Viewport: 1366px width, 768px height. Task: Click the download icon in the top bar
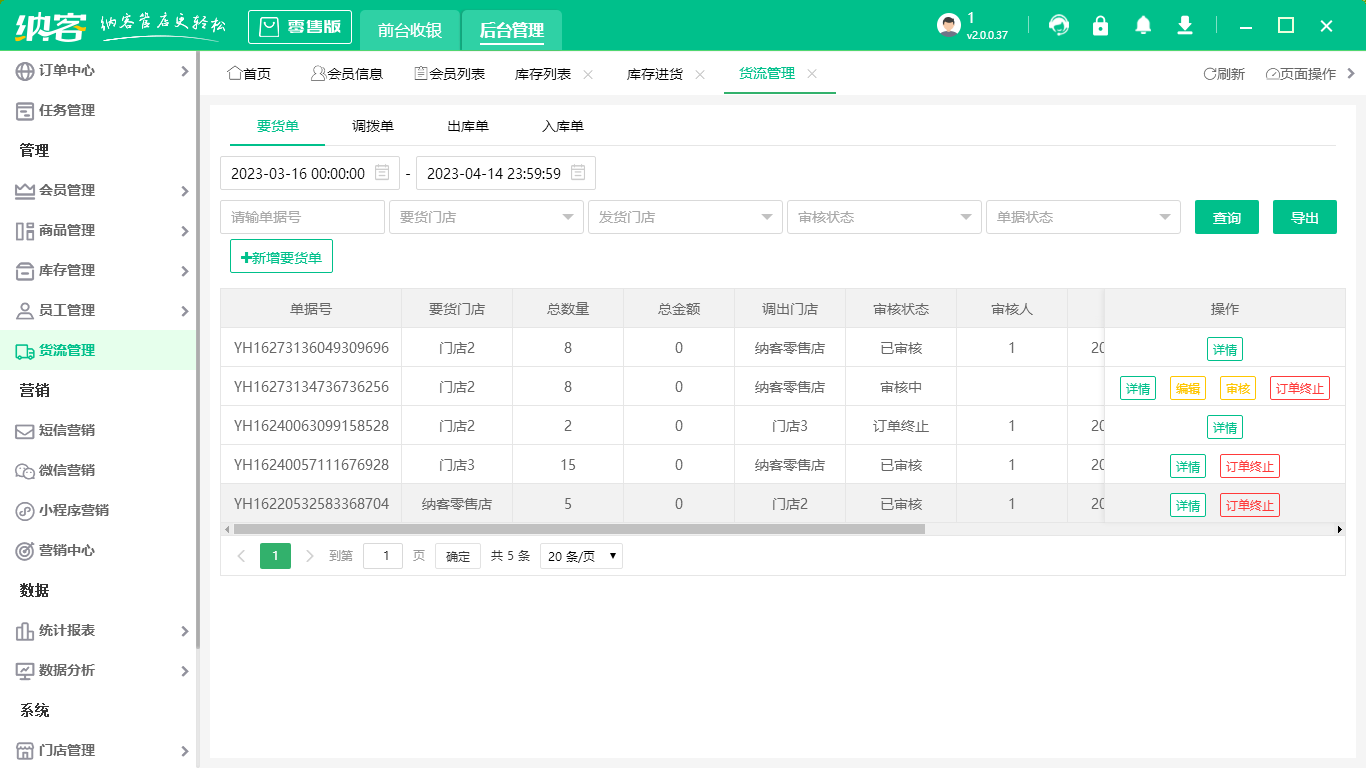point(1184,25)
